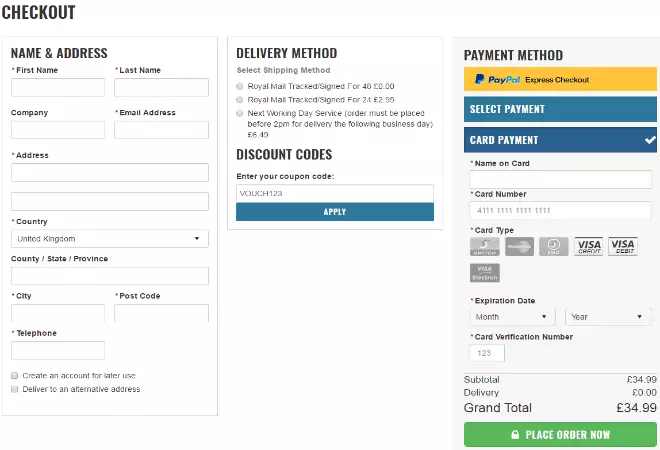Click the Card Payment checkmark icon
660x450 pixels.
[x=650, y=140]
